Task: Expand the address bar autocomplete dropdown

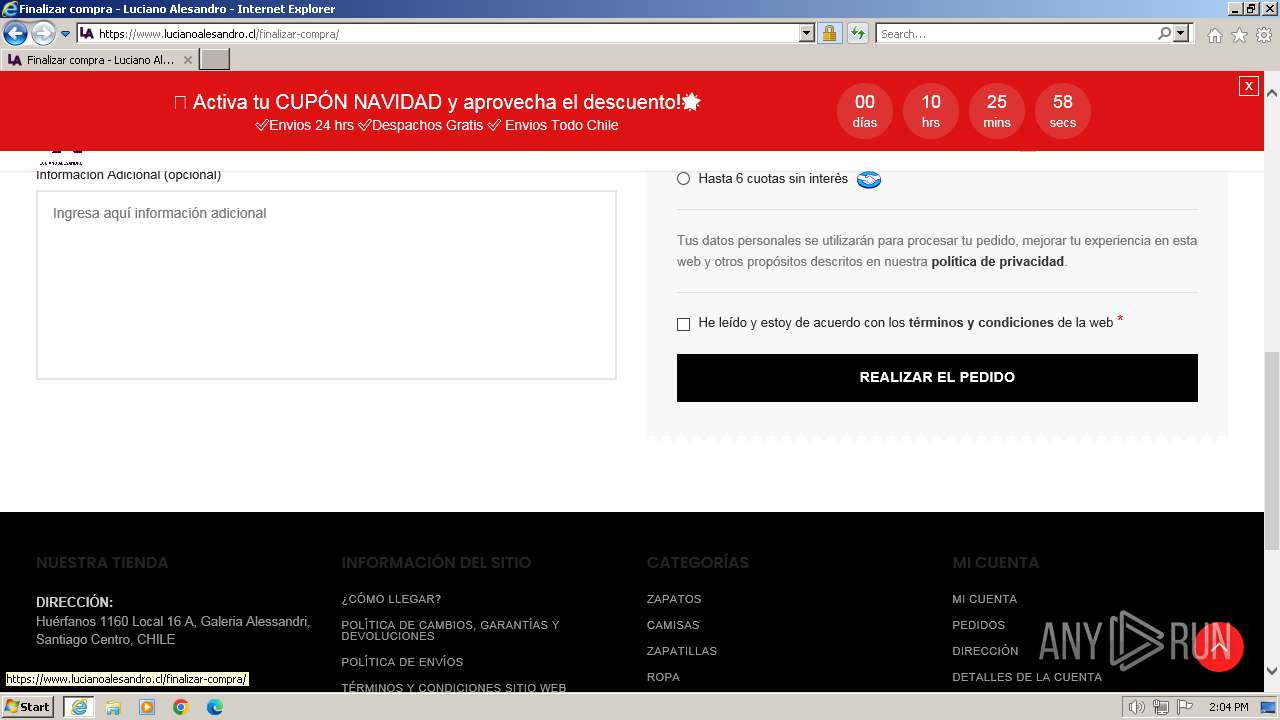Action: click(807, 33)
